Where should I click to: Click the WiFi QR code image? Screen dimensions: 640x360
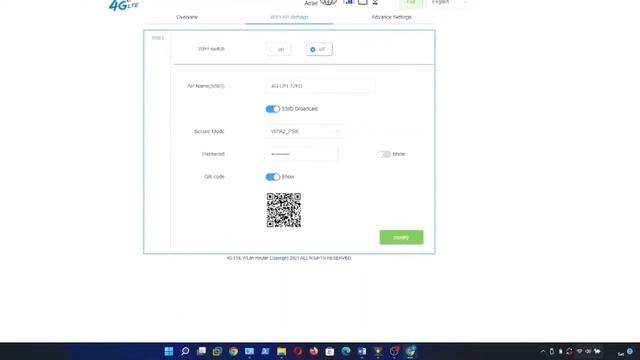(x=284, y=210)
